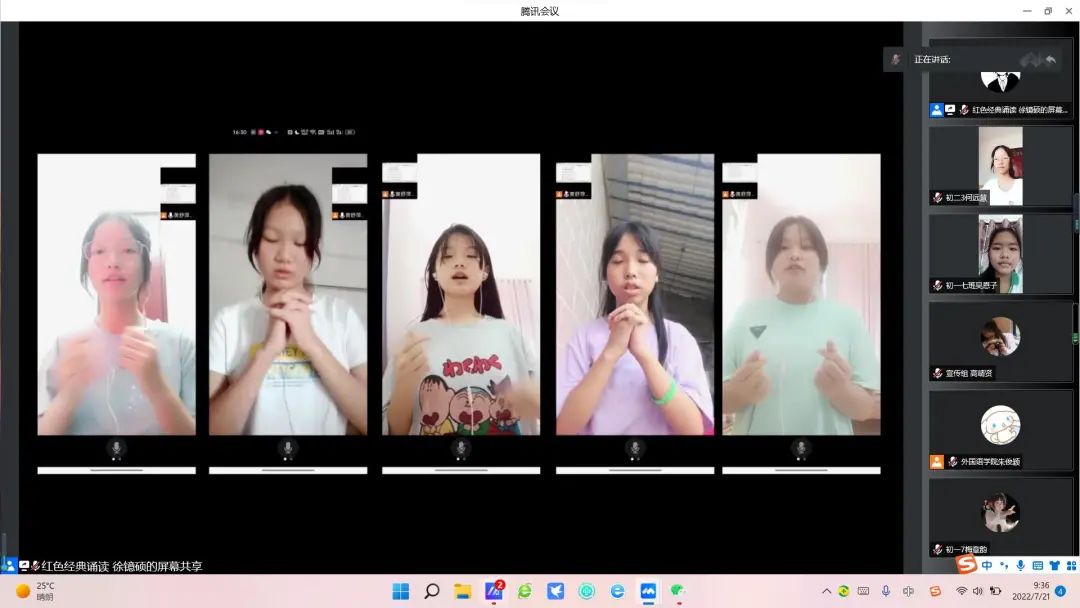Screen dimensions: 1080x608
Task: Open the Sogou toolbox grid menu
Action: click(x=1069, y=566)
